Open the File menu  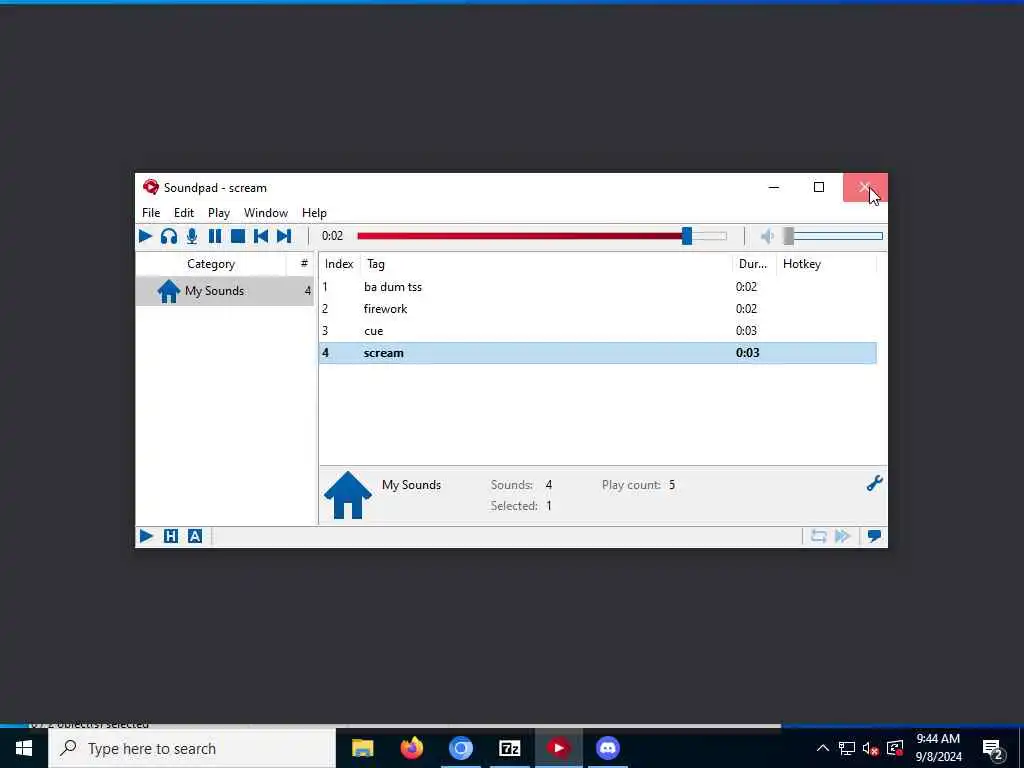coord(151,213)
